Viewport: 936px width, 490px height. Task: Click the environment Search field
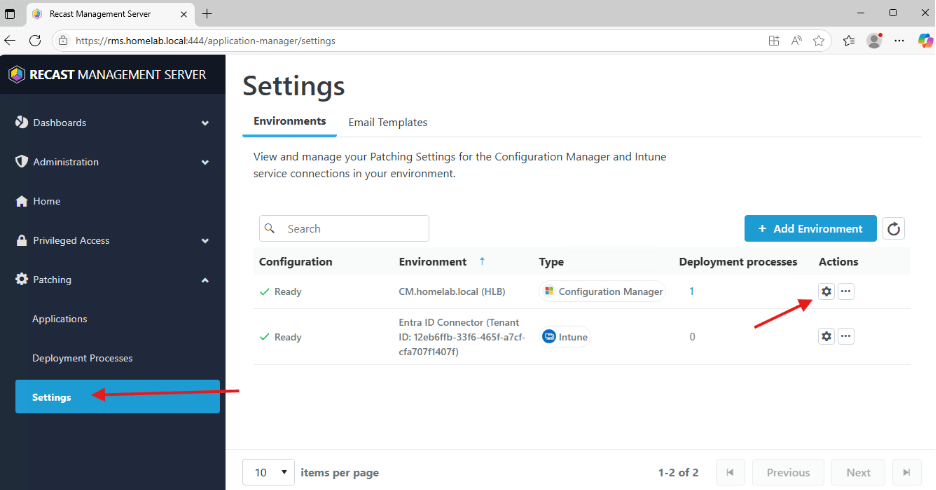(344, 229)
